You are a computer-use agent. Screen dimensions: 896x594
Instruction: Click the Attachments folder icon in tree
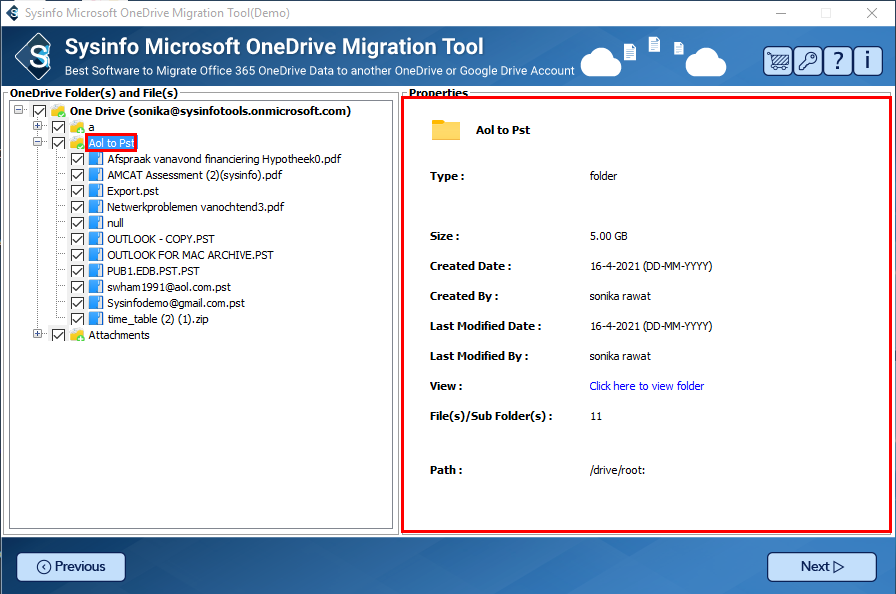click(x=77, y=335)
